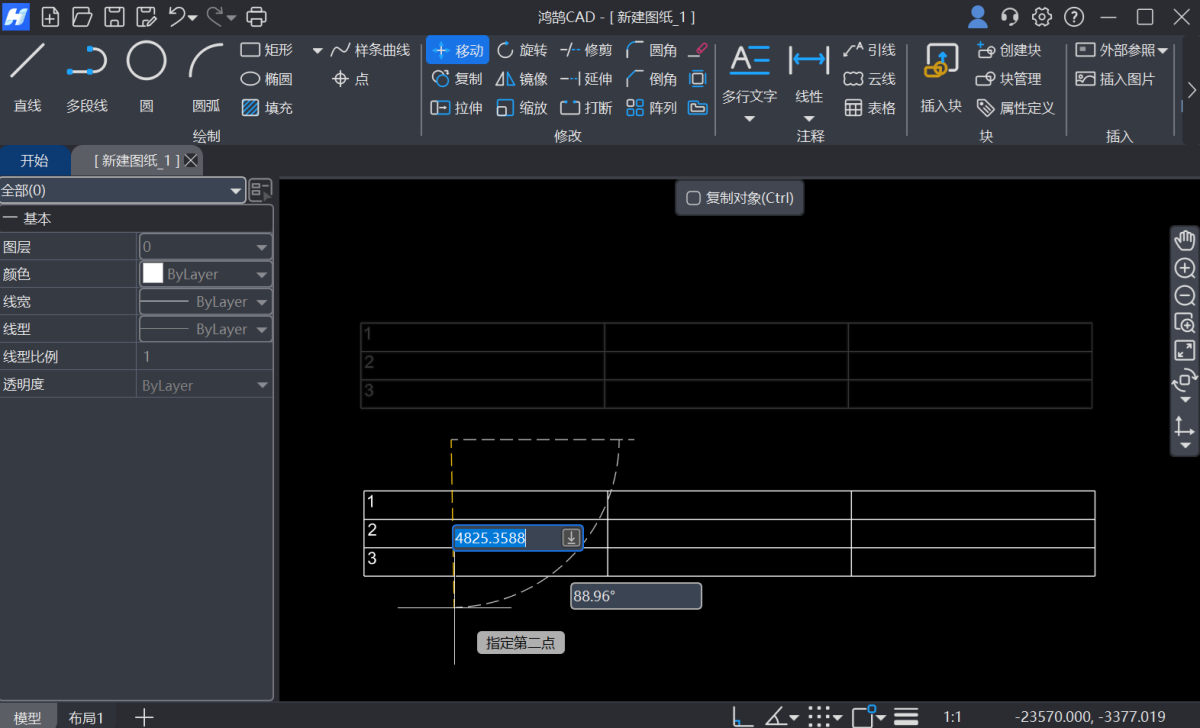Open the 颜色 ByLayer dropdown
Screen dimensions: 1200x728
coord(262,273)
